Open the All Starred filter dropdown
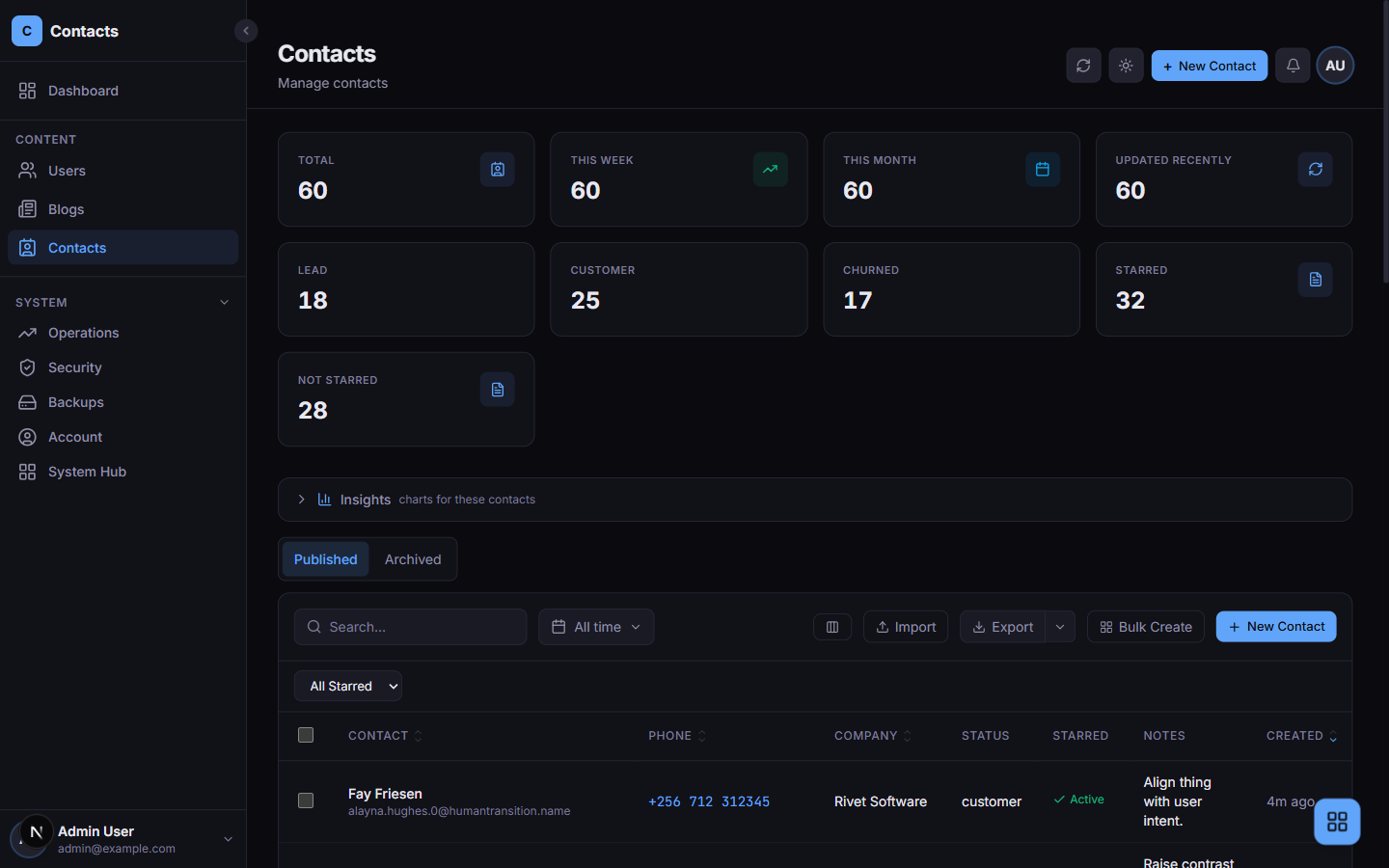The image size is (1389, 868). 348,686
